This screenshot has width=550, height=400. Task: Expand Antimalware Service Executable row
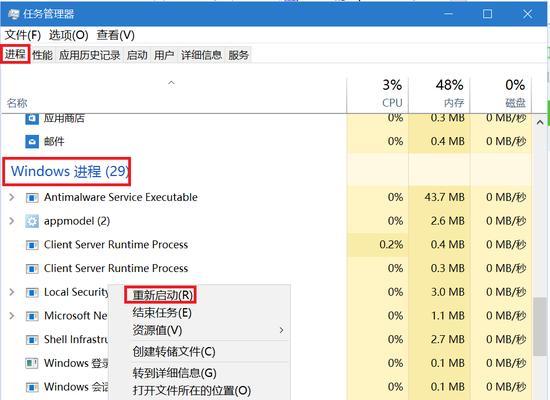click(x=12, y=197)
